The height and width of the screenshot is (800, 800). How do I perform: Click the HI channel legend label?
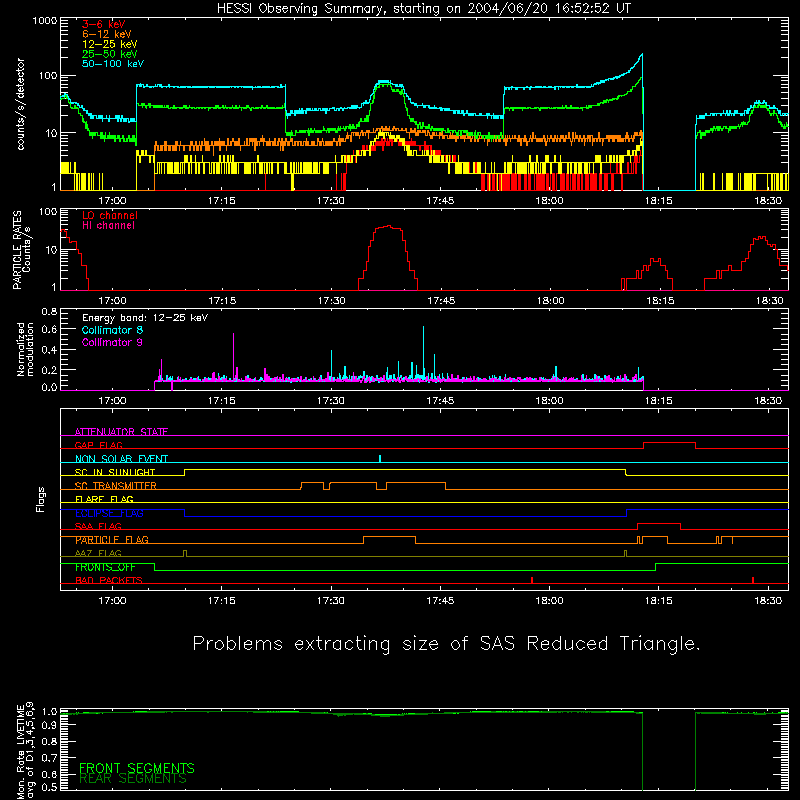tap(108, 225)
